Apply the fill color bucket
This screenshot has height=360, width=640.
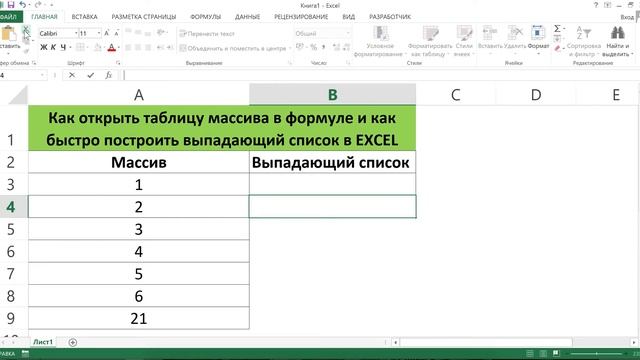(x=98, y=48)
